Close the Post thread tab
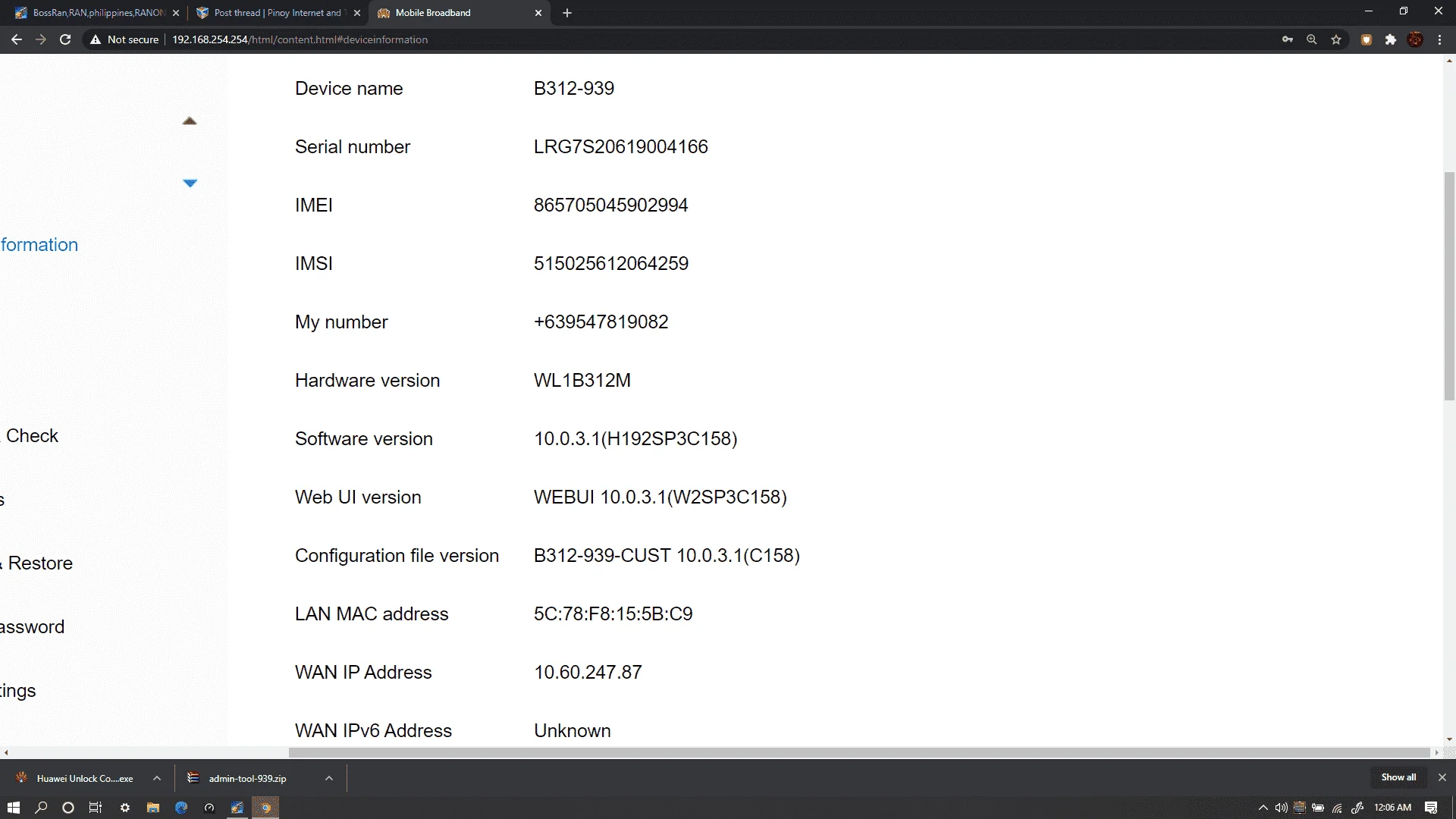 [x=357, y=13]
